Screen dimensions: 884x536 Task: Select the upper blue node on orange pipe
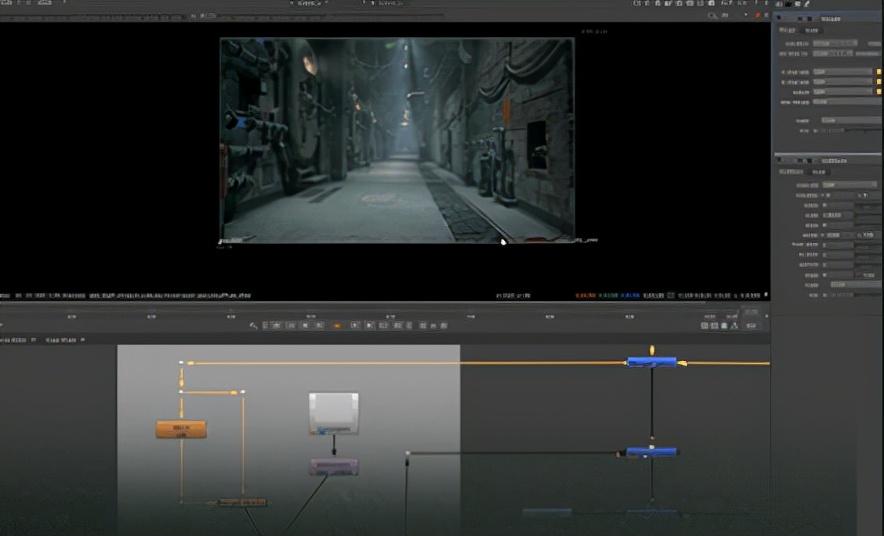(652, 362)
